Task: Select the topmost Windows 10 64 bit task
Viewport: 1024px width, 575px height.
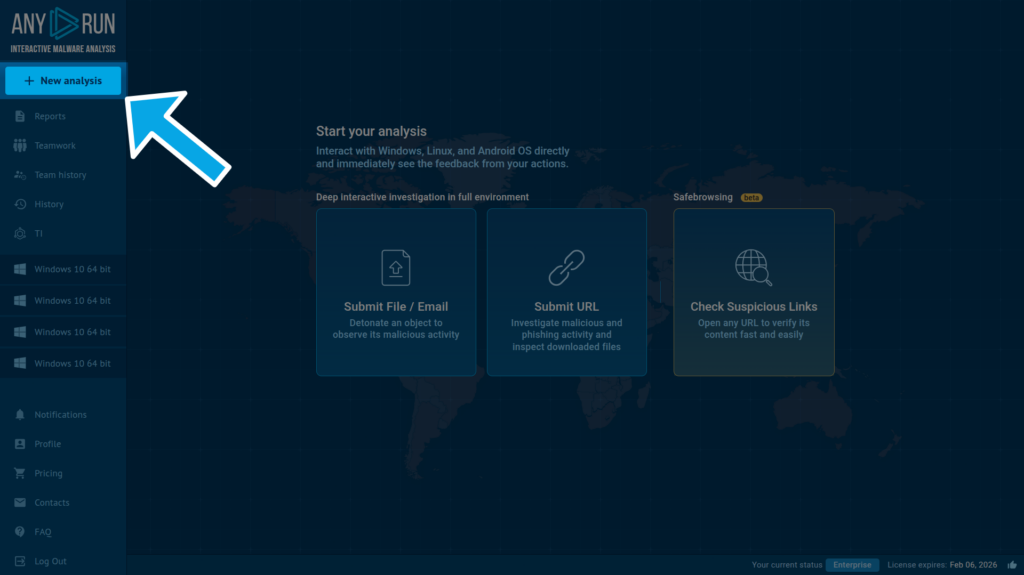Action: tap(63, 270)
